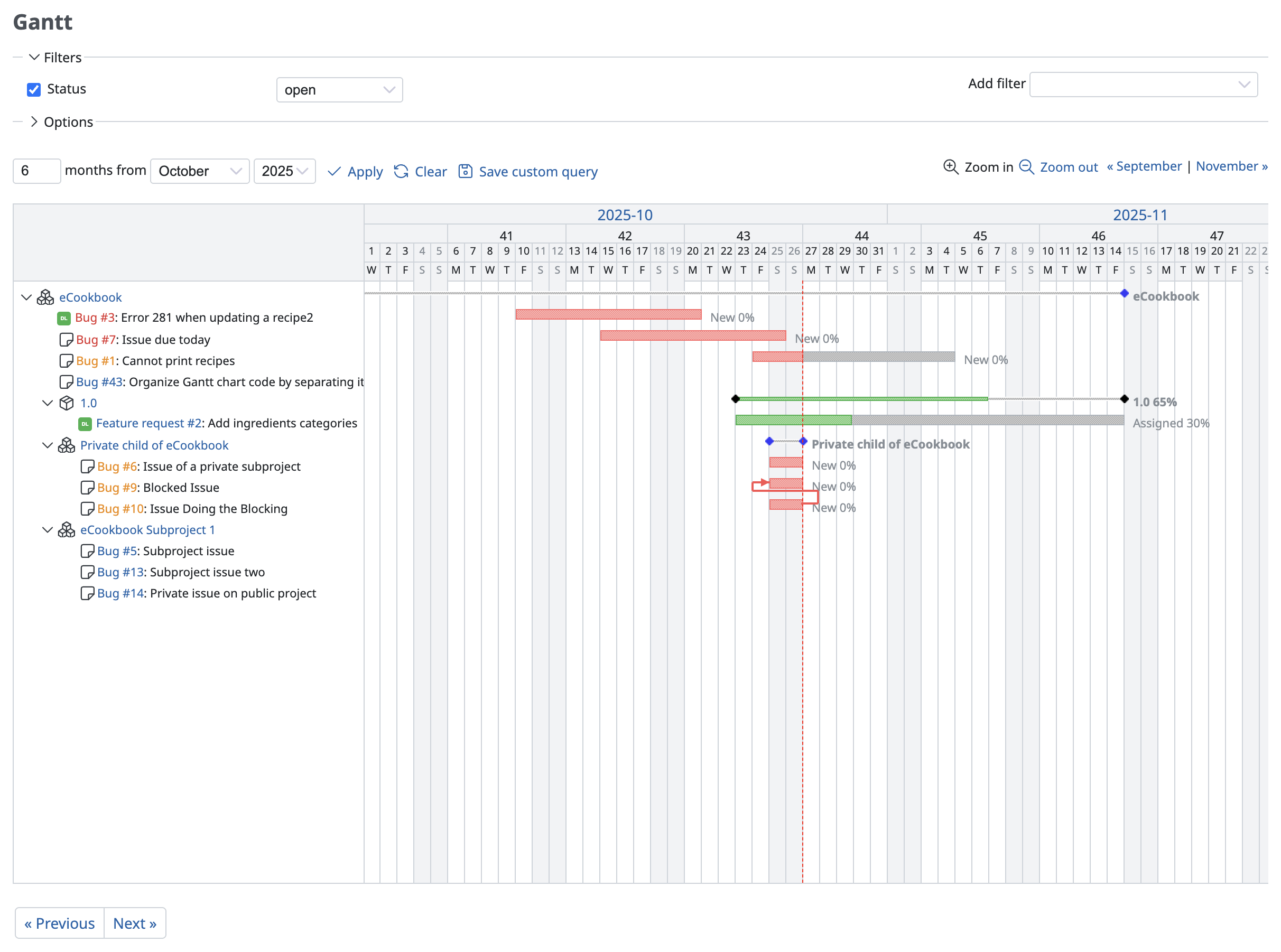Screen dimensions: 1281x952
Task: Click the Zoom out magnifier icon
Action: click(1026, 166)
